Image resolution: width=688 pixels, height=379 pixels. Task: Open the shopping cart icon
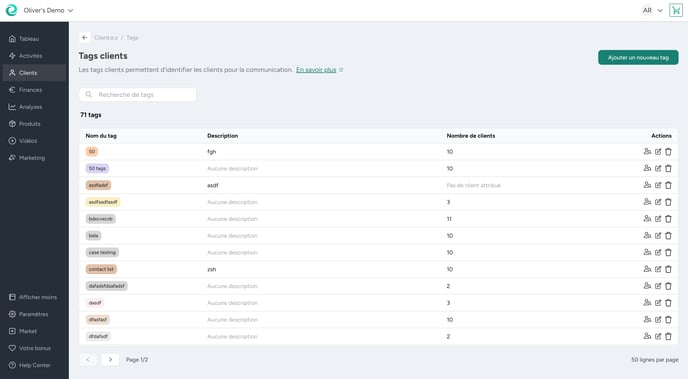click(x=676, y=10)
